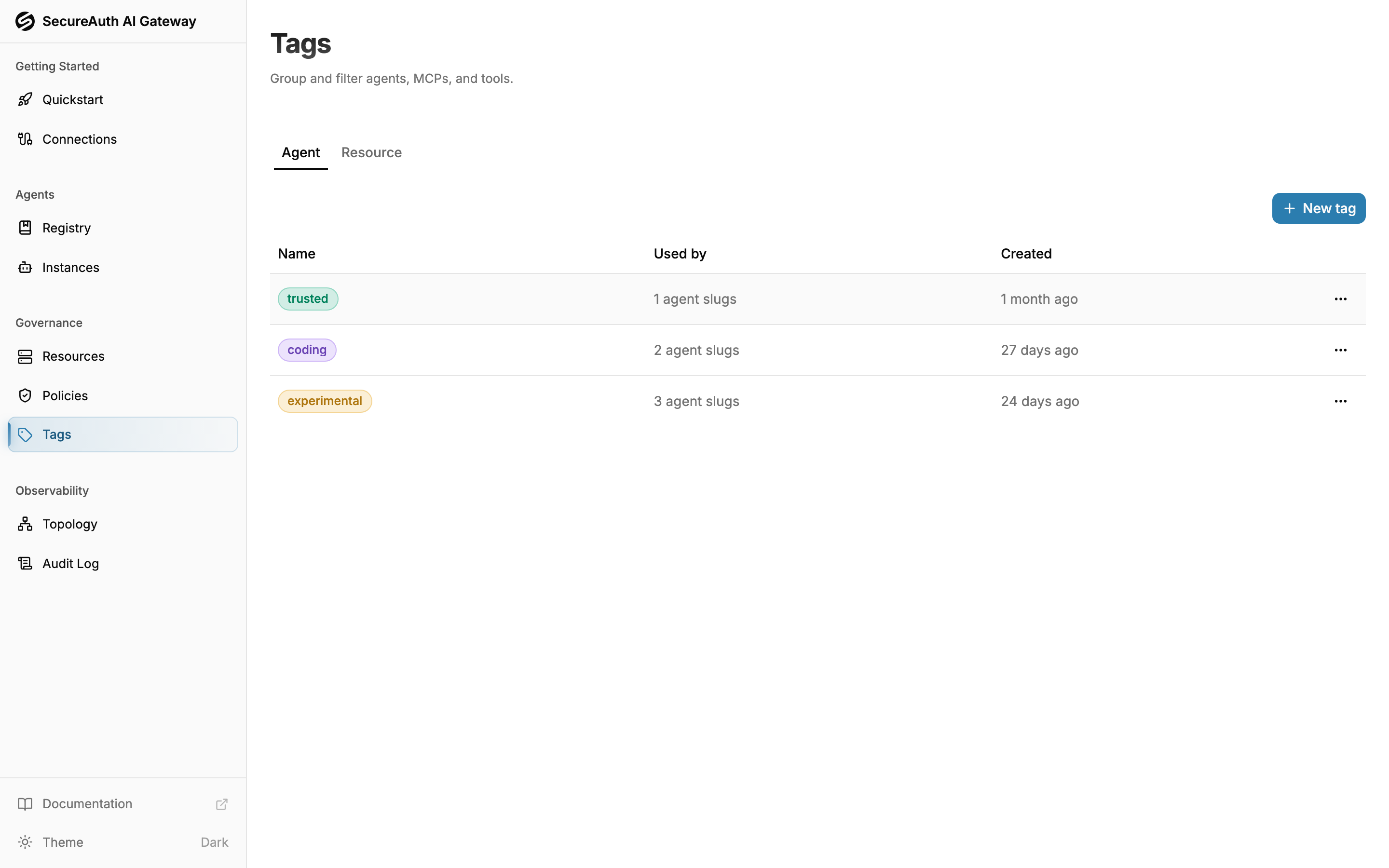
Task: Click the Tags label icon
Action: pos(25,434)
